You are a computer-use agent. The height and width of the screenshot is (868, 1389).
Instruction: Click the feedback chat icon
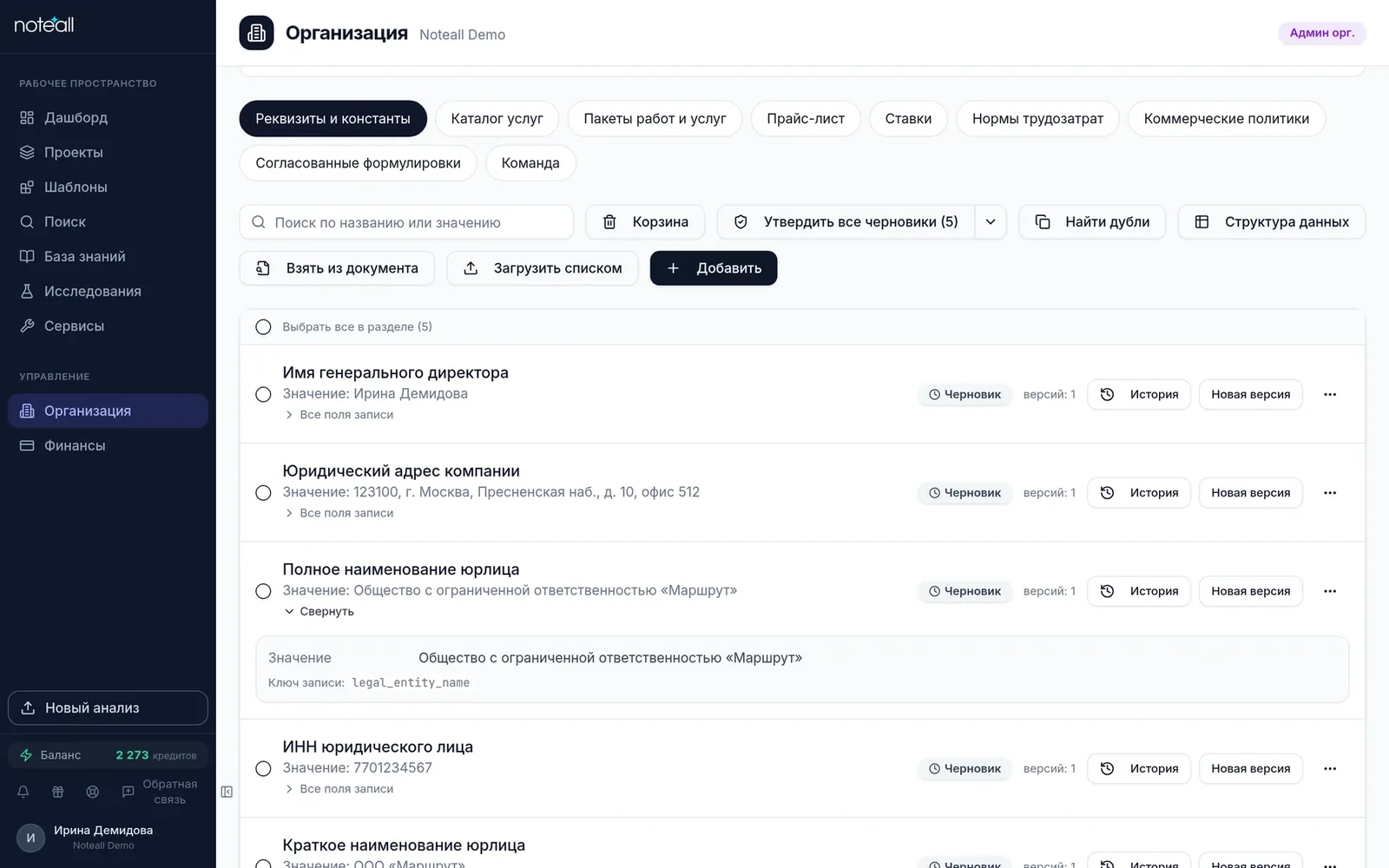(128, 792)
